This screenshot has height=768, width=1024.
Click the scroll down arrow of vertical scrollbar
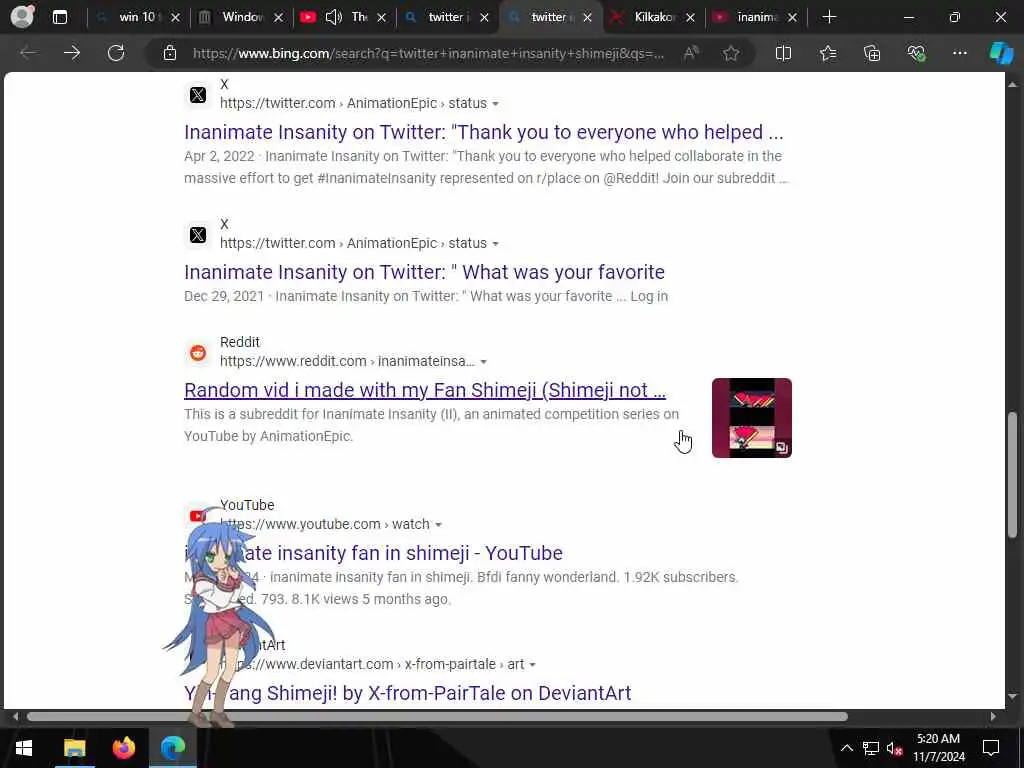pos(1013,696)
